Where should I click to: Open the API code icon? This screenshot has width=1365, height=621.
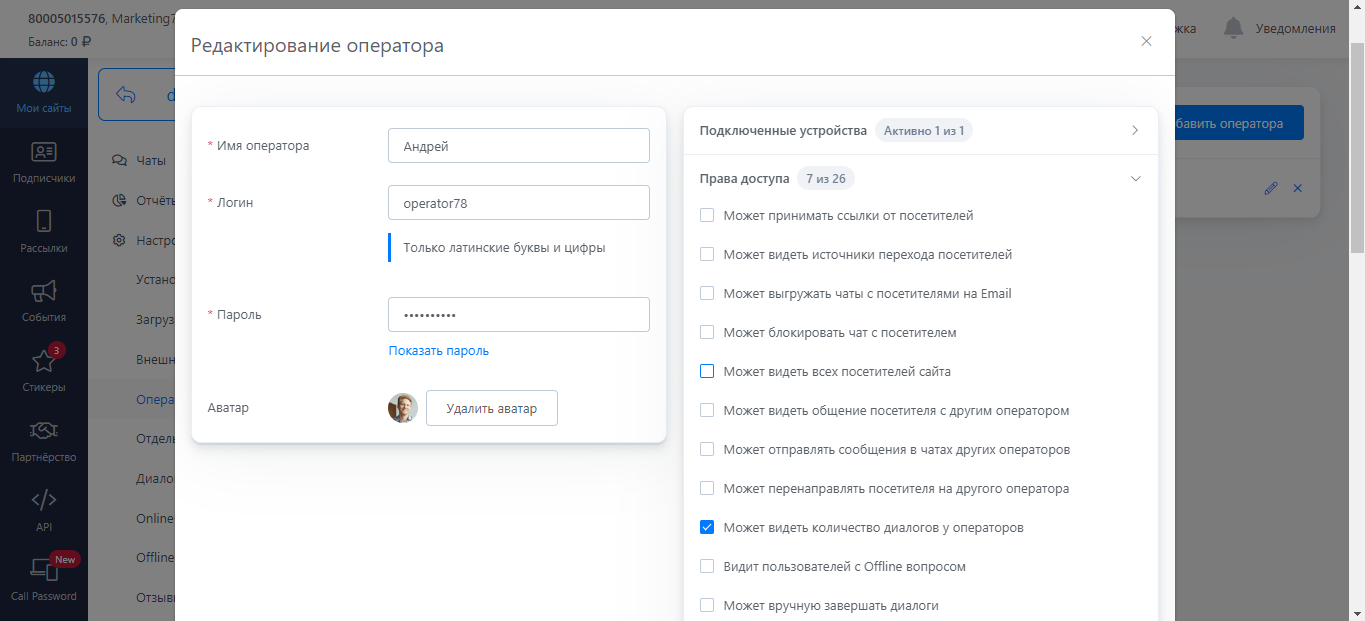pyautogui.click(x=43, y=500)
